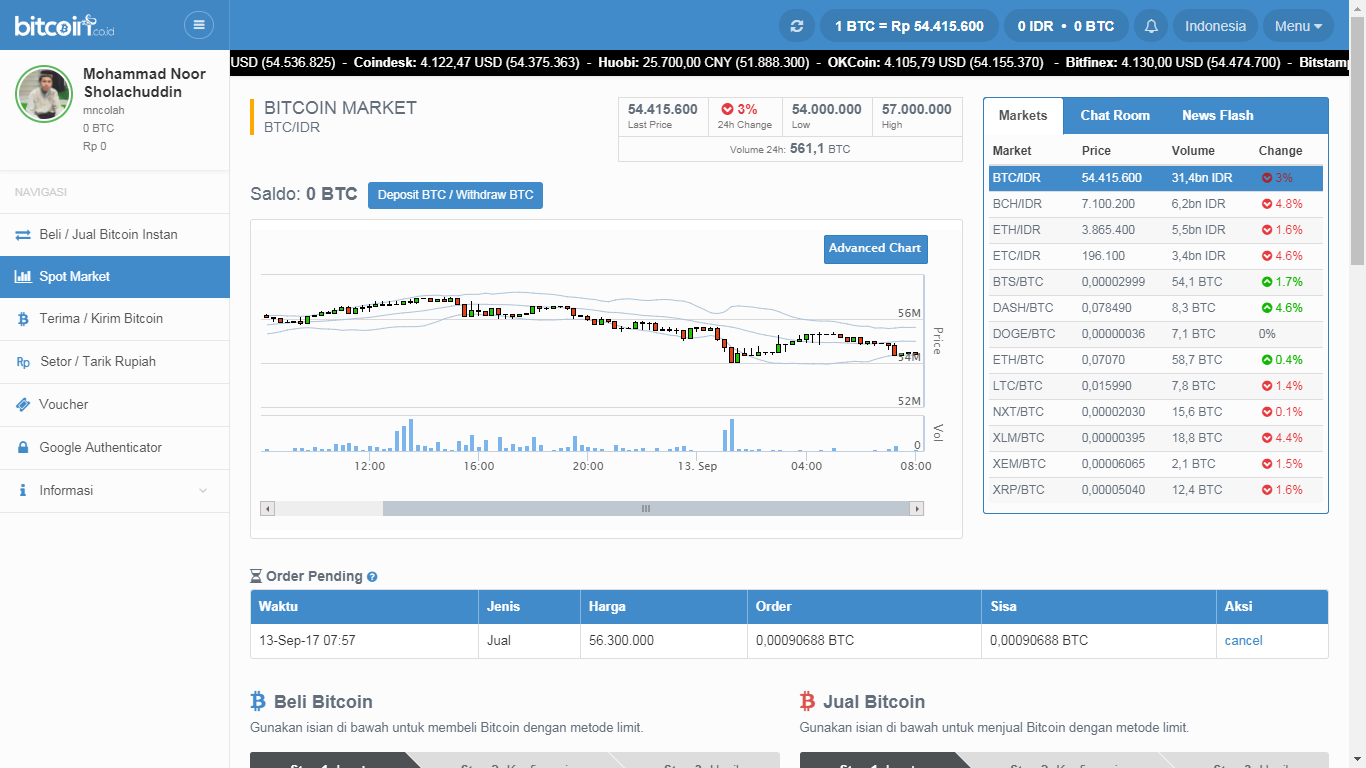Select ETC/IDR market row
The height and width of the screenshot is (768, 1366).
pyautogui.click(x=1156, y=256)
